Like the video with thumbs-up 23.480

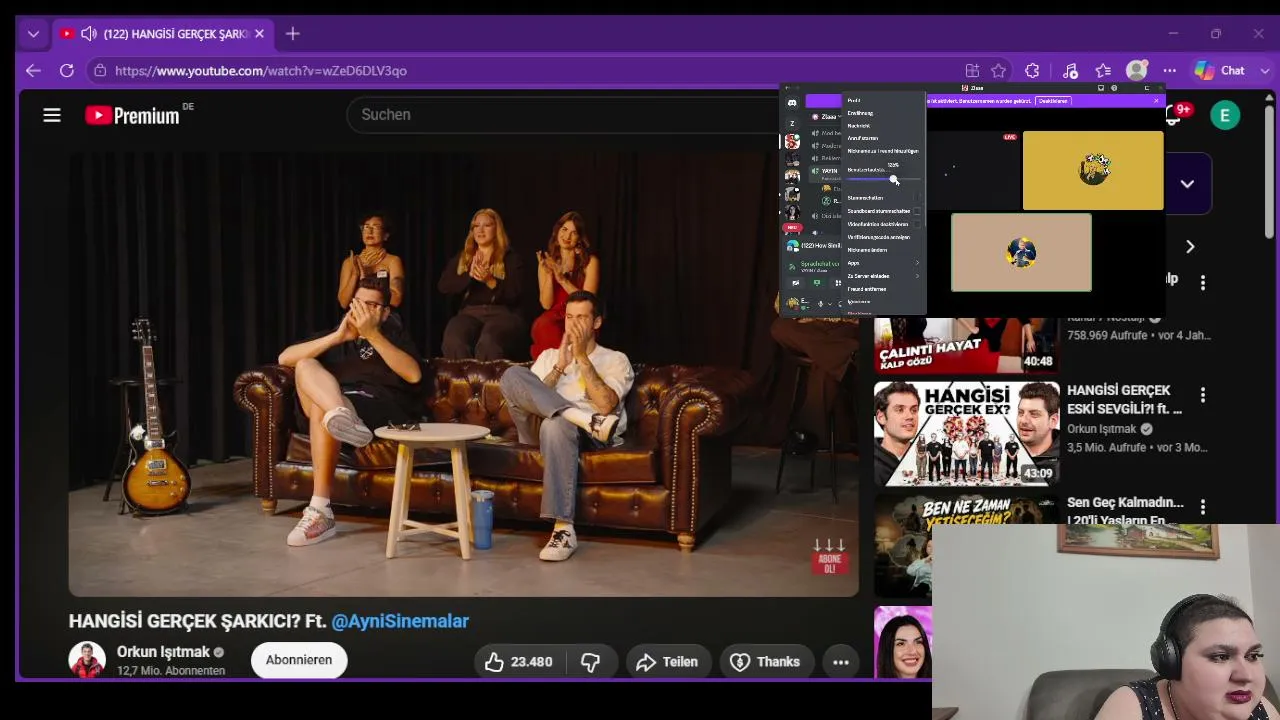[x=519, y=662]
